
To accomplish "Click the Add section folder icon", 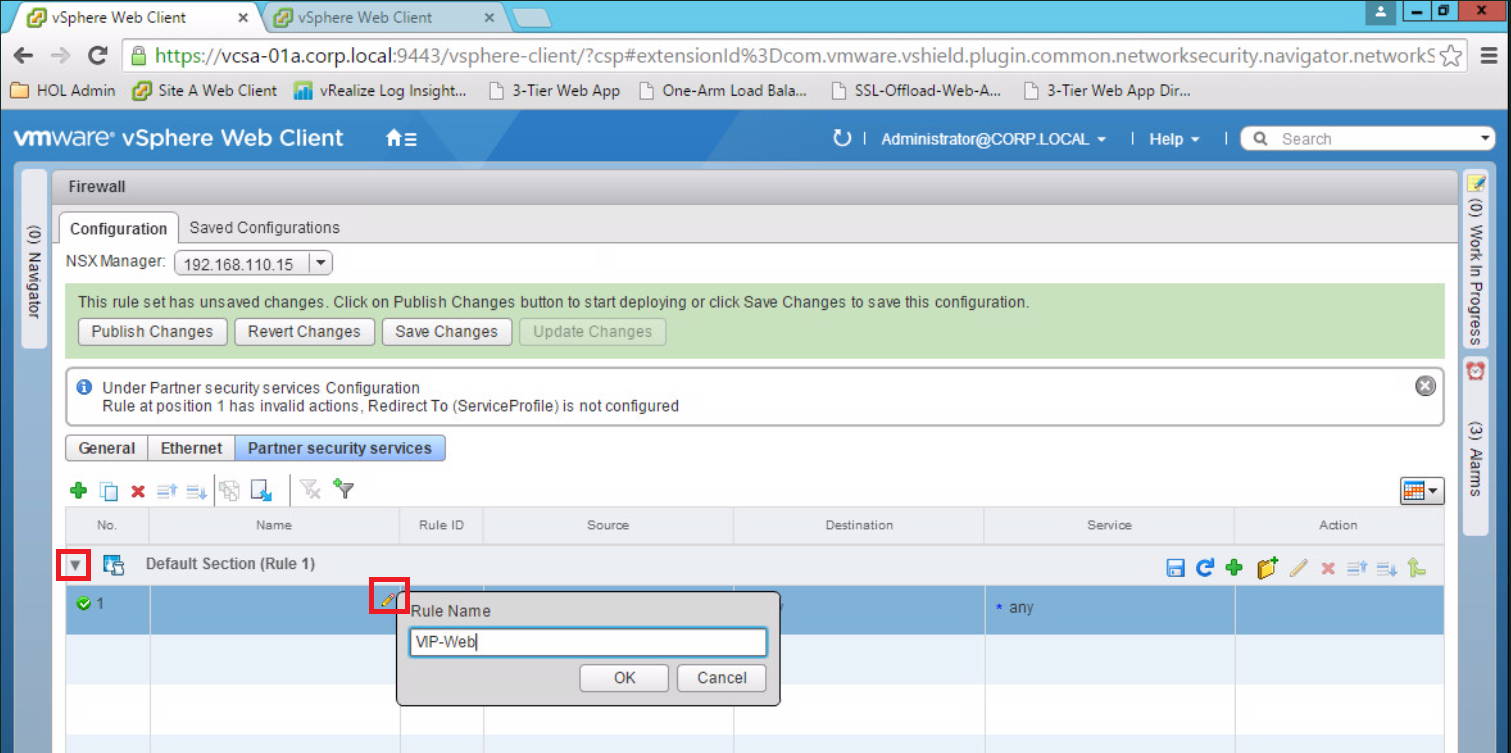I will (1267, 567).
